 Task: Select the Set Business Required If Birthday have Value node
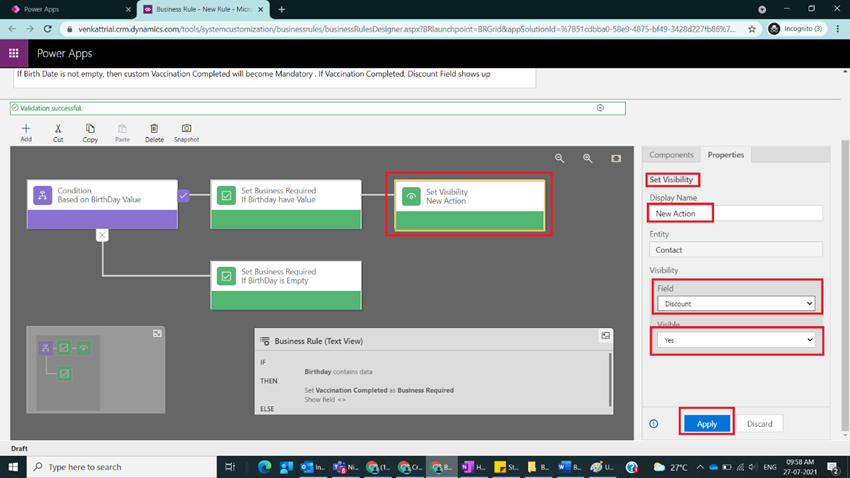pyautogui.click(x=286, y=204)
